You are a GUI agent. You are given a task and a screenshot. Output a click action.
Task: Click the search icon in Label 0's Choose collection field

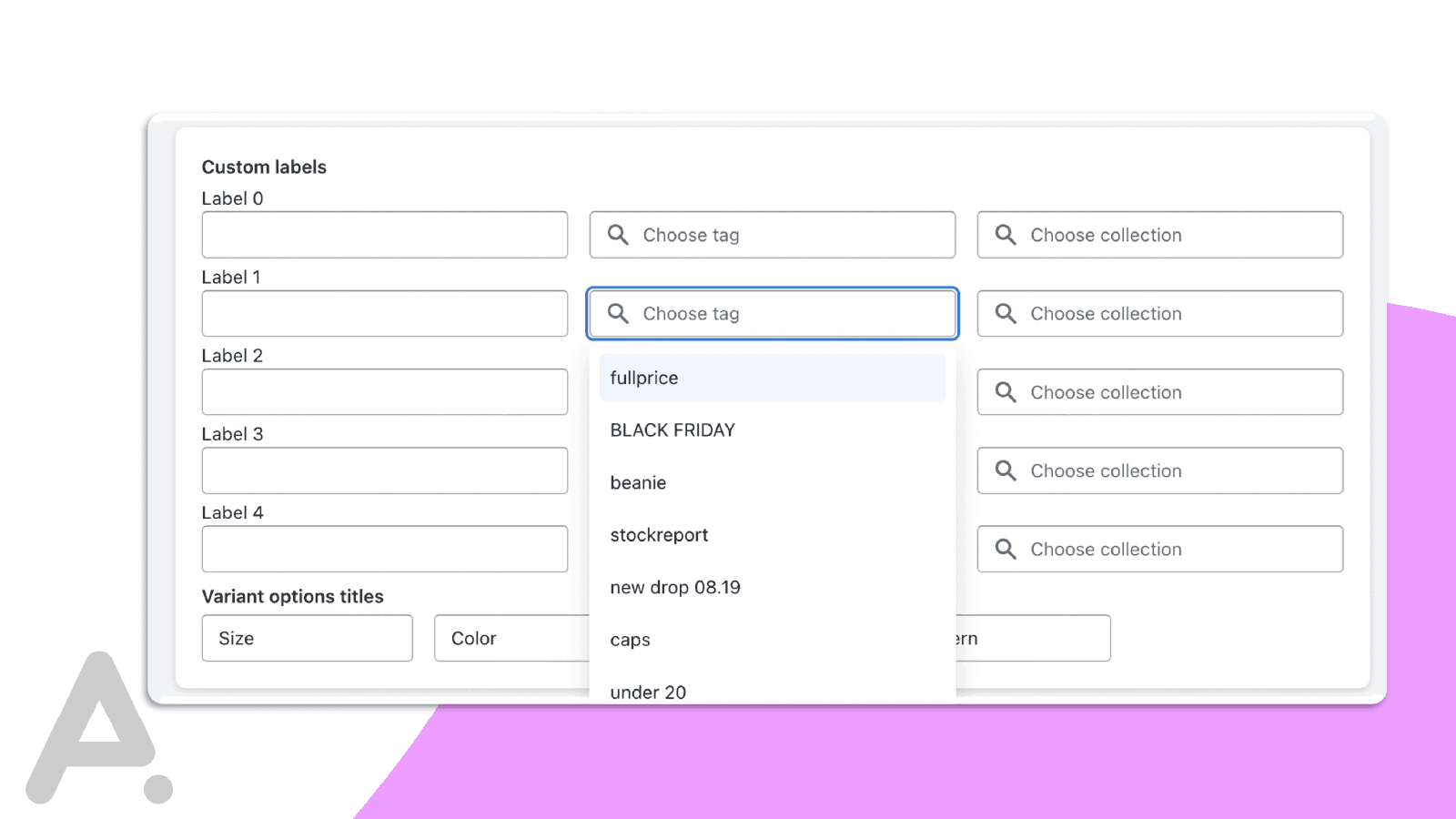(x=1006, y=235)
